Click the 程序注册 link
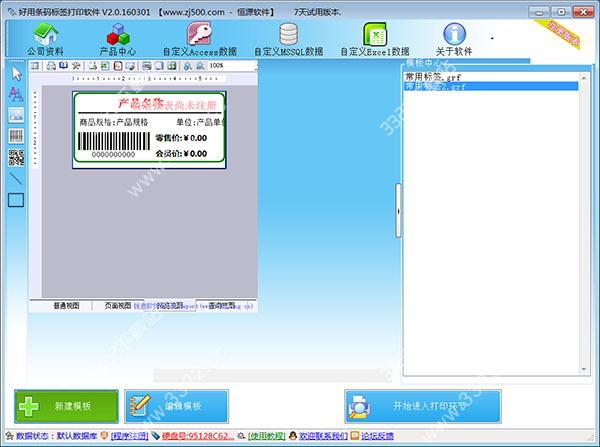This screenshot has width=600, height=447. tap(129, 437)
